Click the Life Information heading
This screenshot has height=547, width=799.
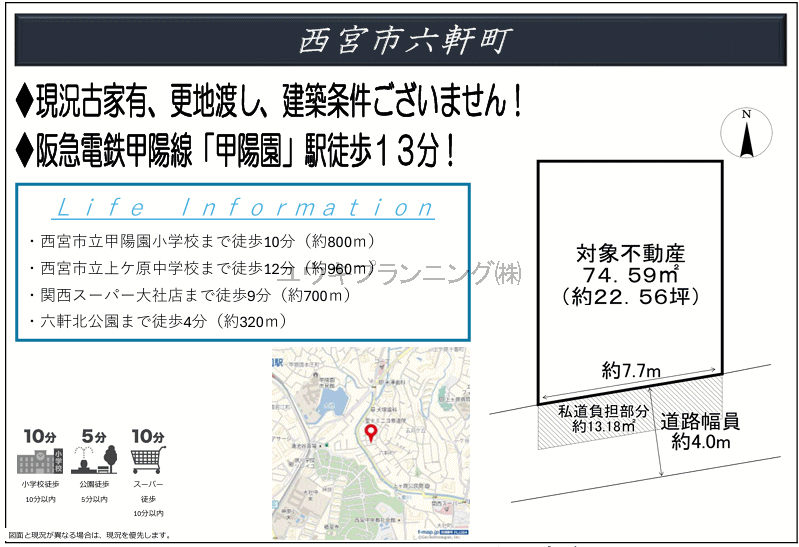coord(245,208)
